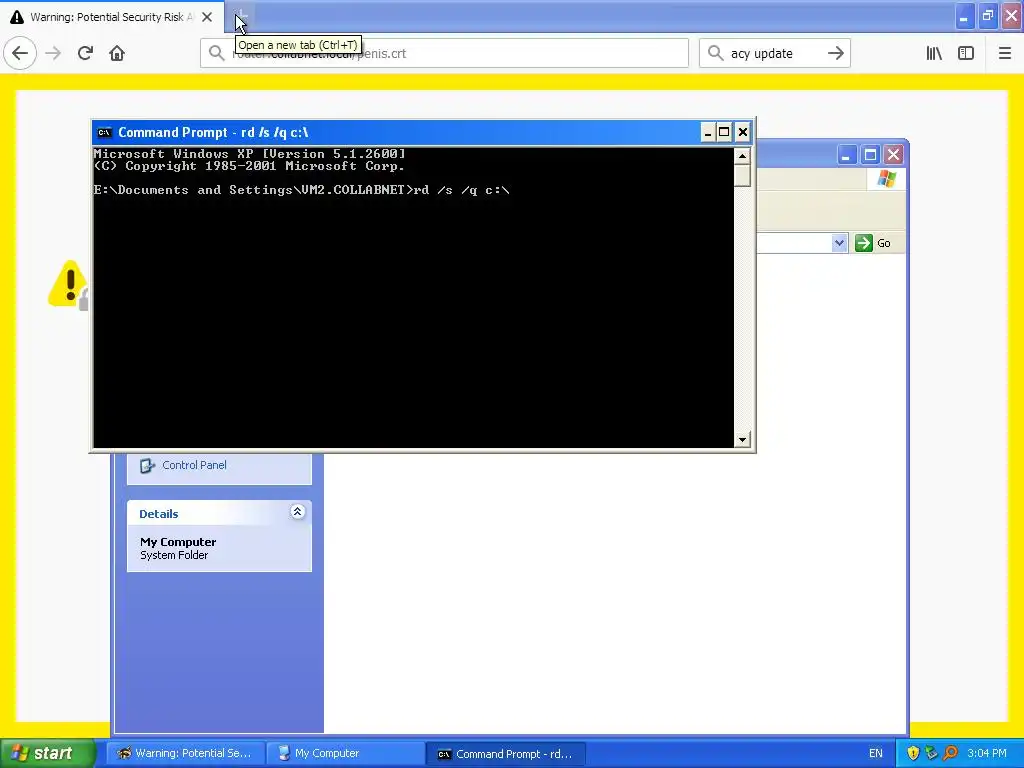Open the Firefox home page button
Screen dimensions: 1024x768
[117, 53]
